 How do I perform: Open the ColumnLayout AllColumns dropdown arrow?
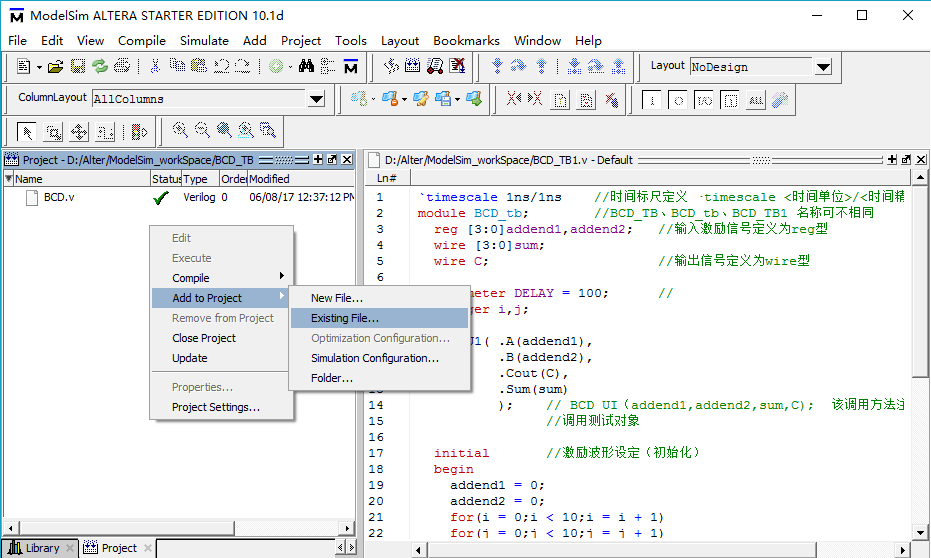click(316, 99)
